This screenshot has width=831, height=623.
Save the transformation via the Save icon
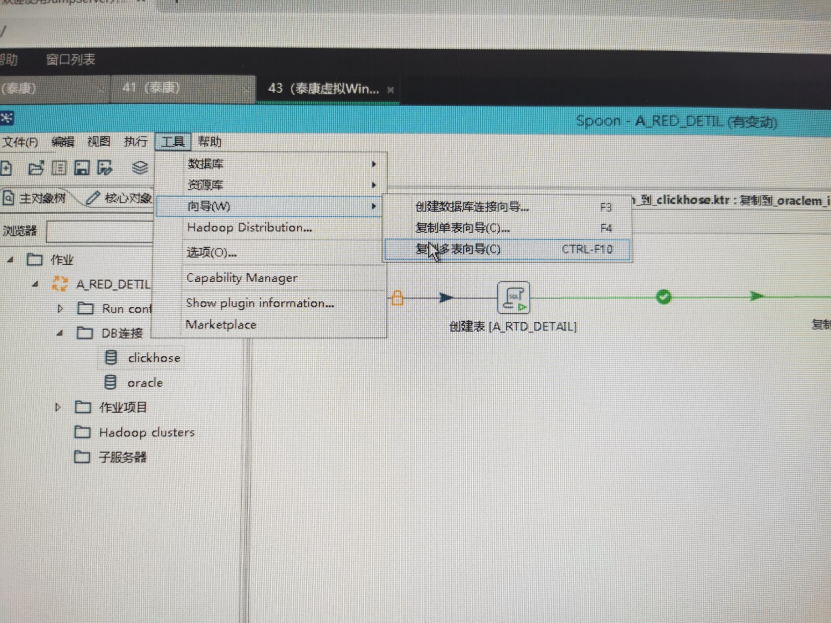pos(82,168)
